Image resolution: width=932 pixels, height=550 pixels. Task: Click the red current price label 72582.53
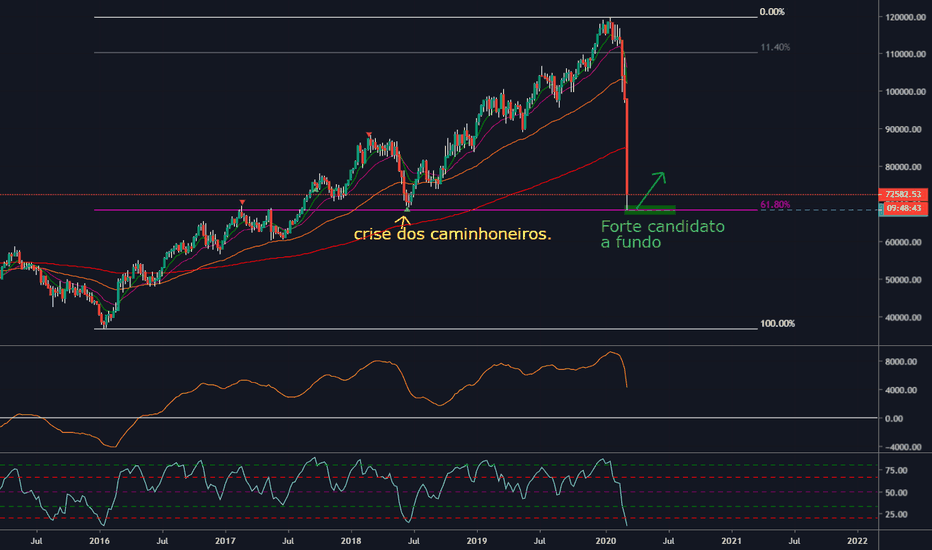coord(902,194)
